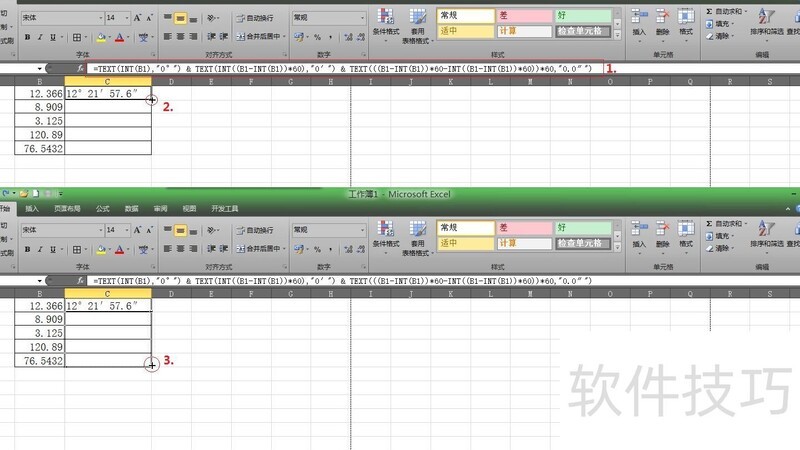Click Bold icon in the lower window ribbon
Viewport: 800px width, 450px height.
[27, 248]
